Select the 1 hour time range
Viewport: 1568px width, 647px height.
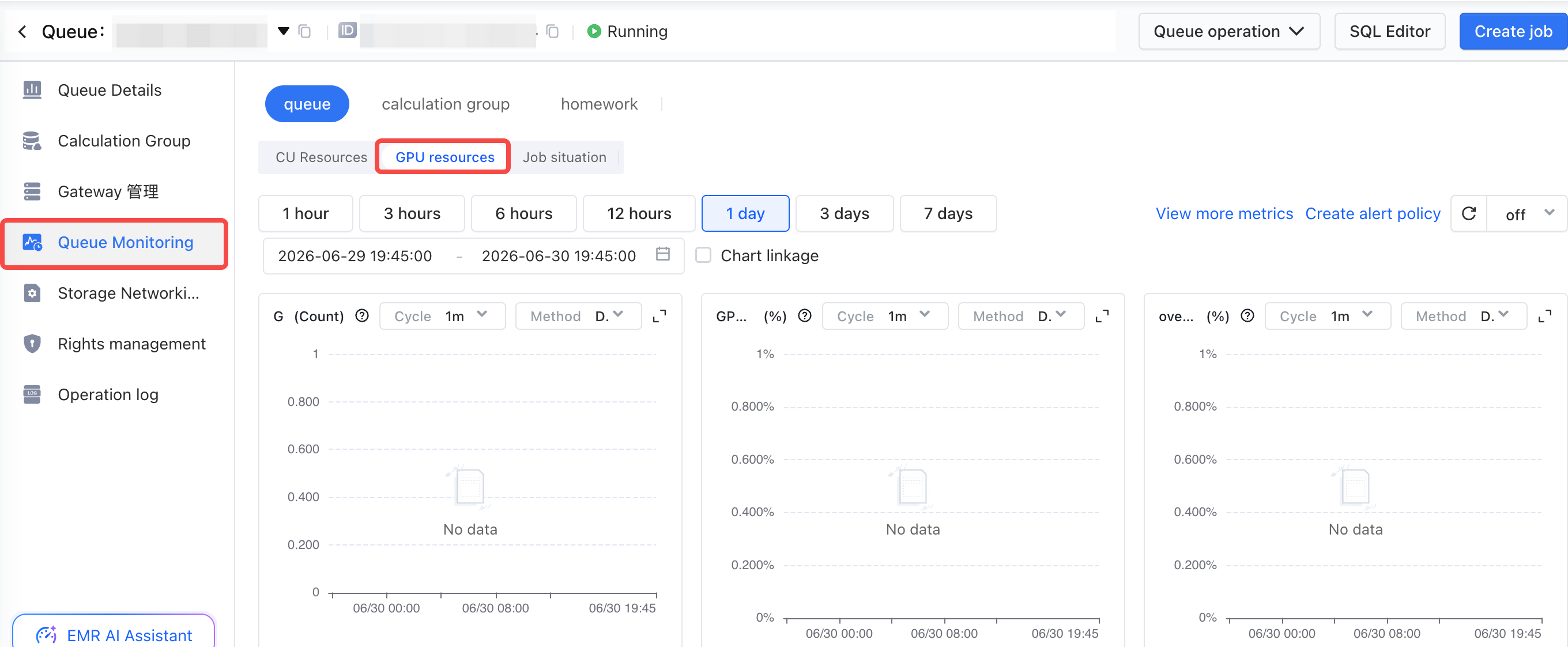click(x=306, y=213)
